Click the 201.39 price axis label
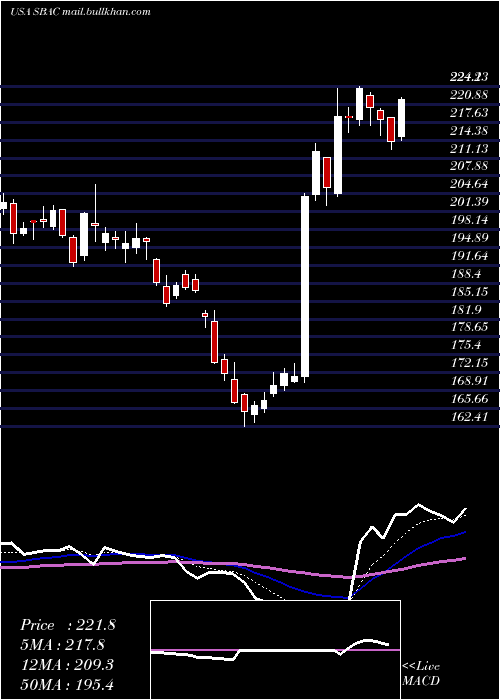 point(469,202)
